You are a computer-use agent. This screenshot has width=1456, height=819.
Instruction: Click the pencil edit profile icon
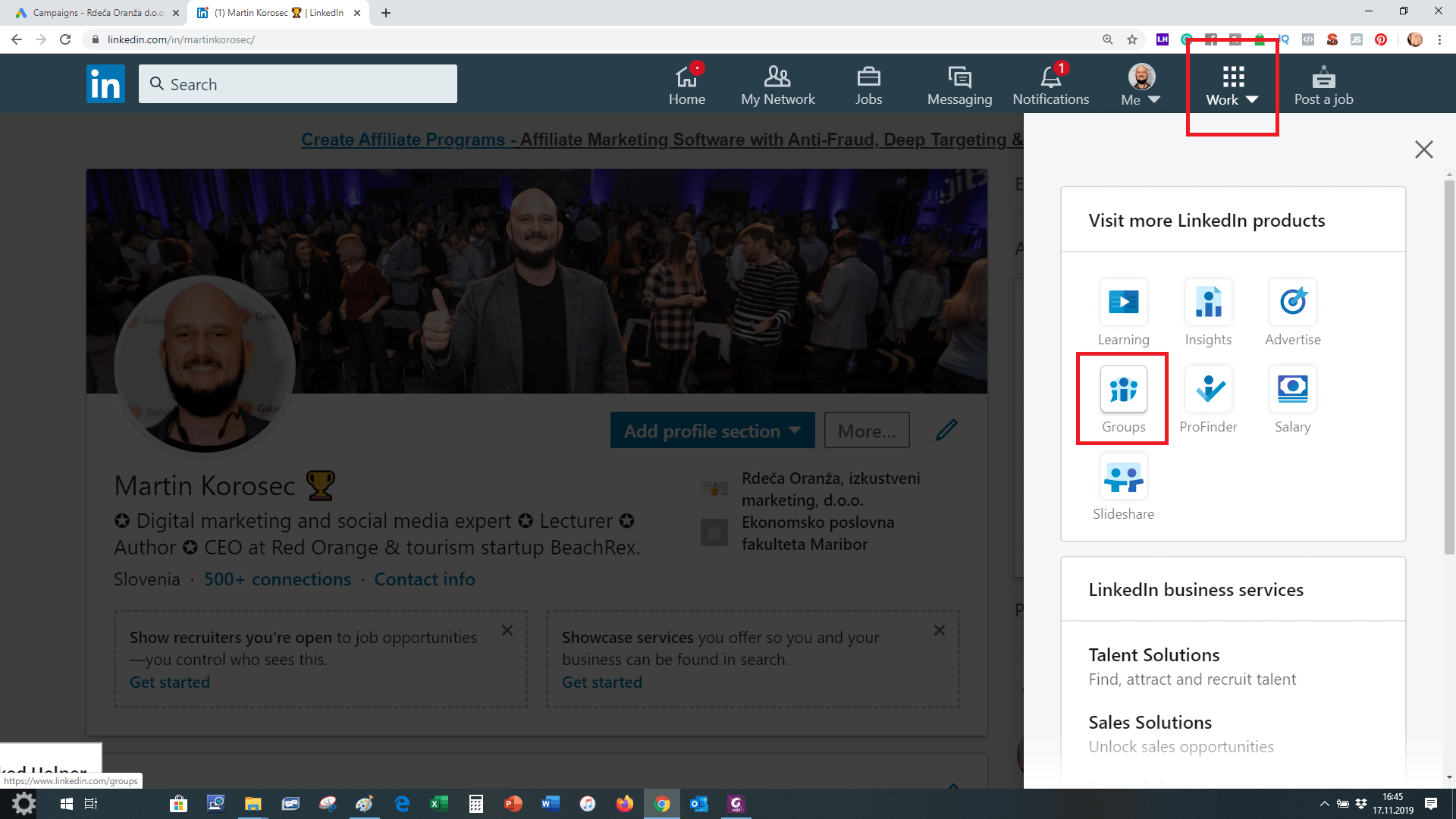tap(946, 430)
